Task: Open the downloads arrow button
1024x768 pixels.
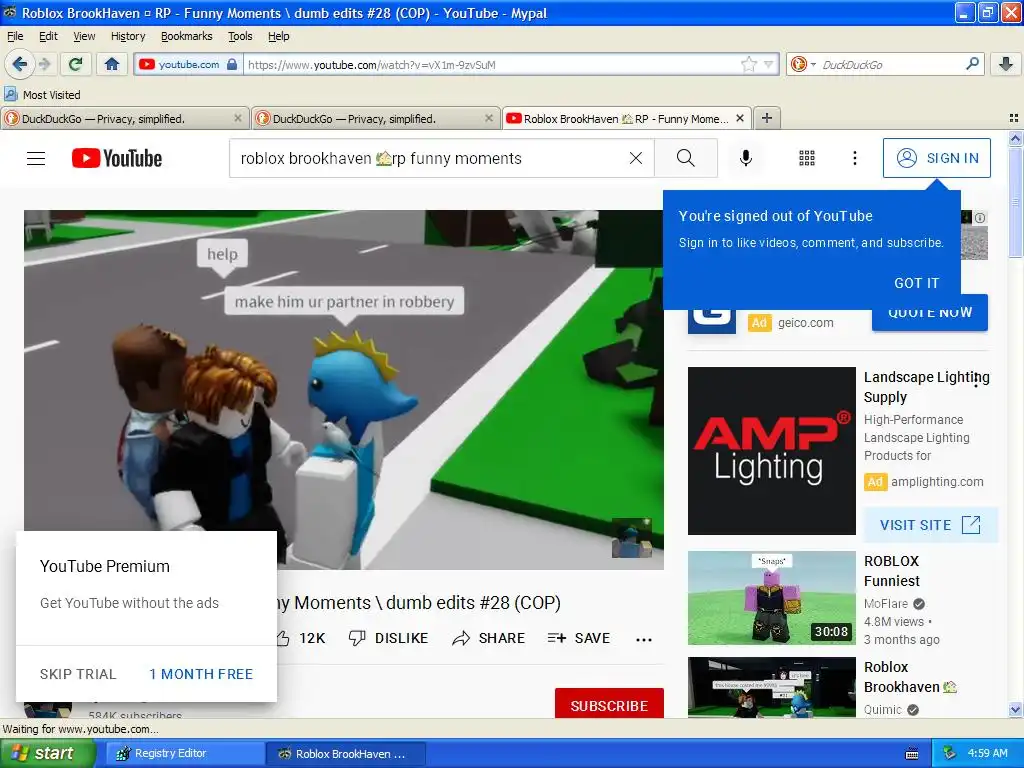Action: [x=1006, y=64]
